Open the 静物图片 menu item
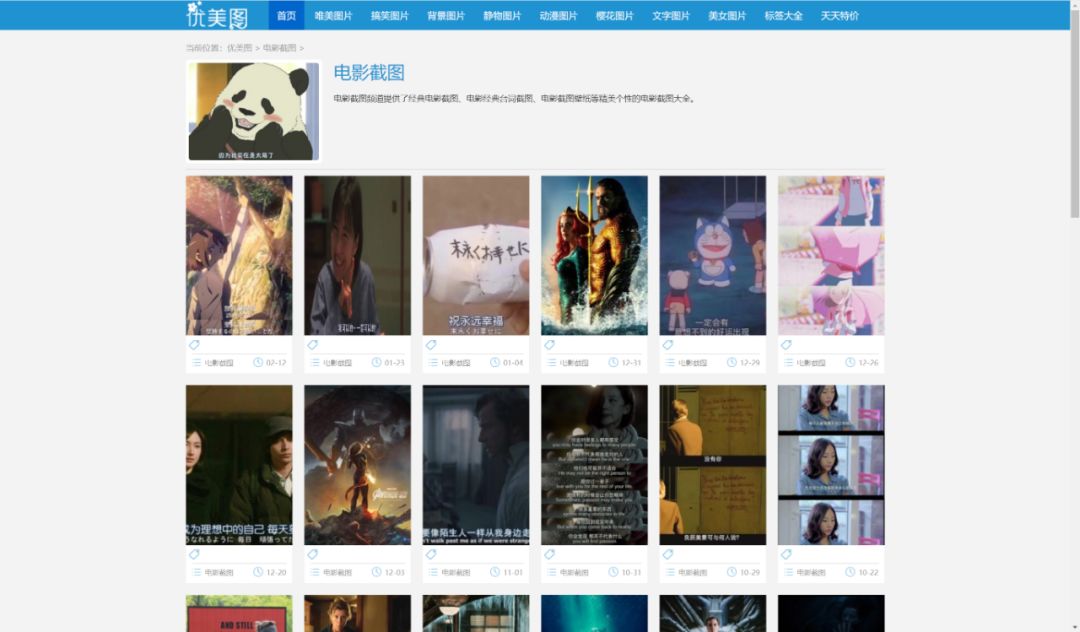1080x632 pixels. click(x=502, y=15)
